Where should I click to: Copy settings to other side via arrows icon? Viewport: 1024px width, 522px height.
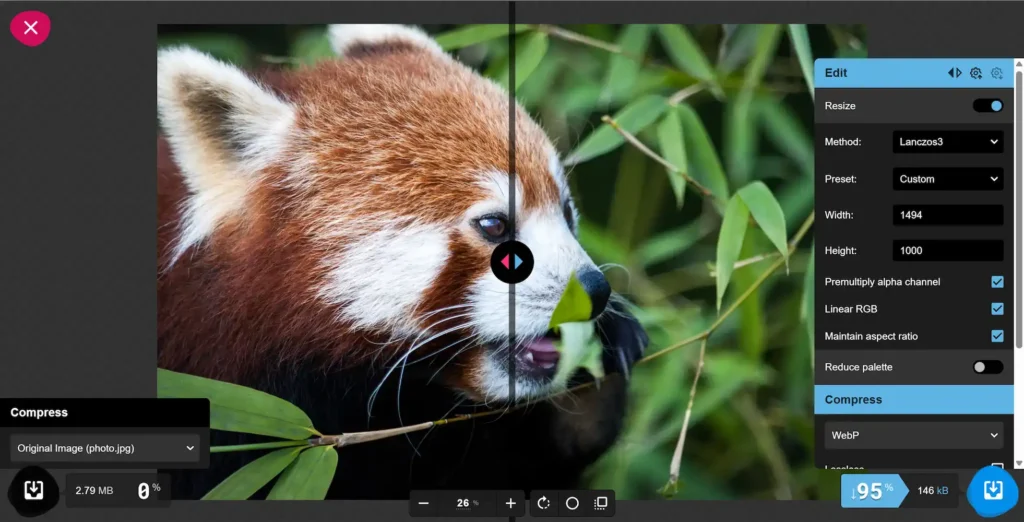click(x=955, y=73)
